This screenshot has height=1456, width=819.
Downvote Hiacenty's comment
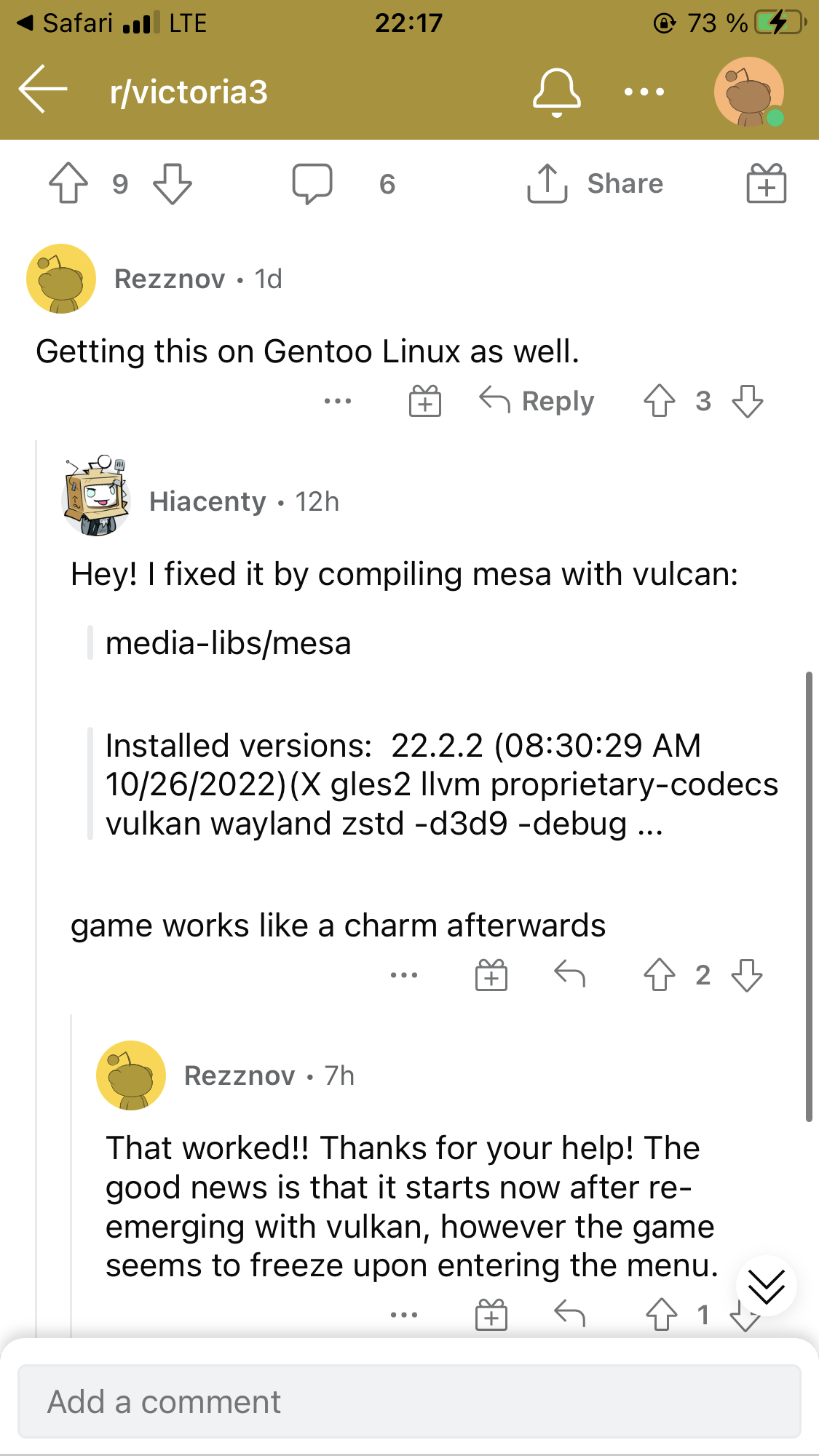747,975
